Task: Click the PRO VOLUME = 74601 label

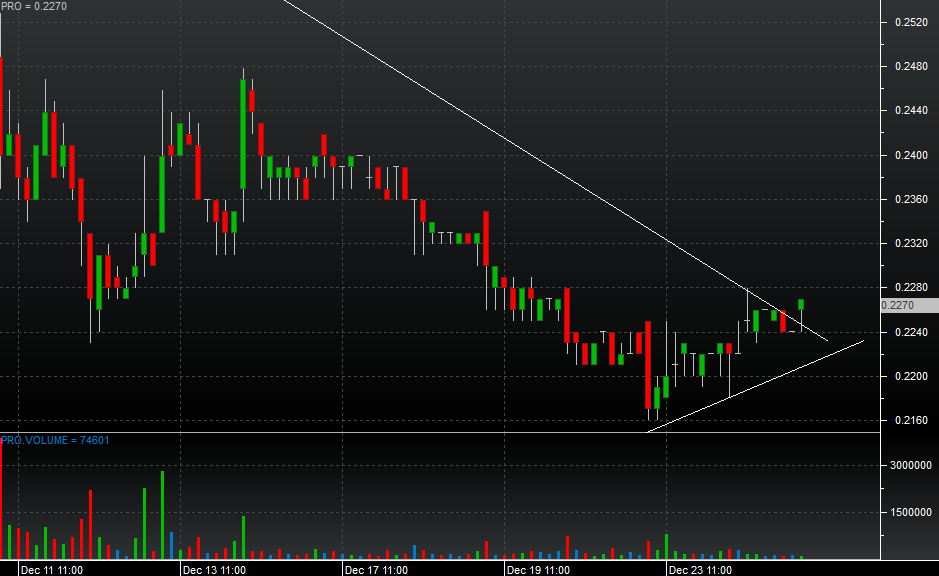Action: (x=55, y=440)
